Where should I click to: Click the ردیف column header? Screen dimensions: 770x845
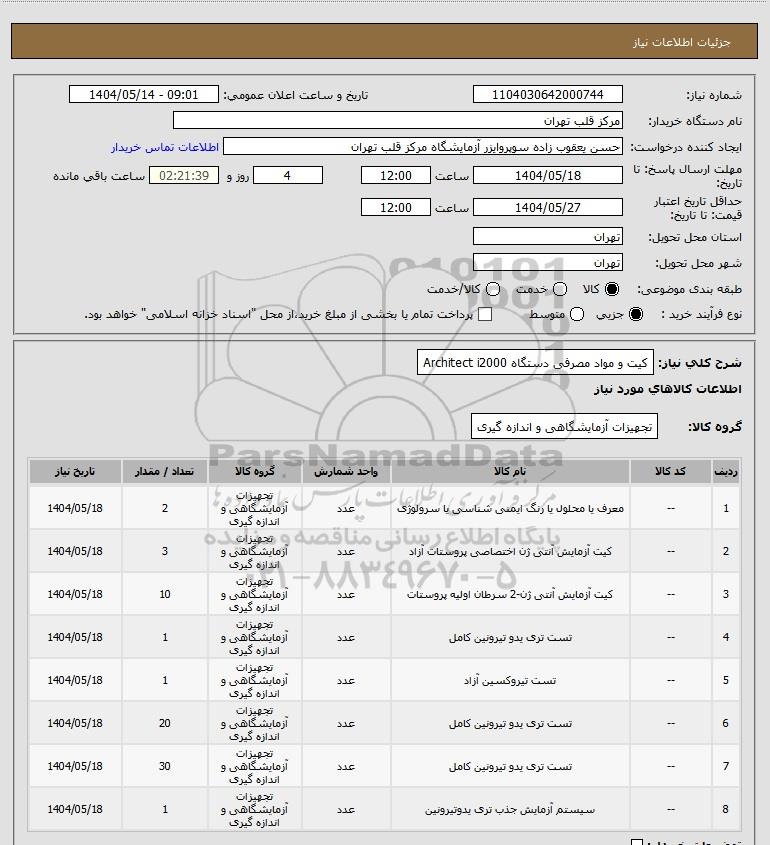point(726,472)
